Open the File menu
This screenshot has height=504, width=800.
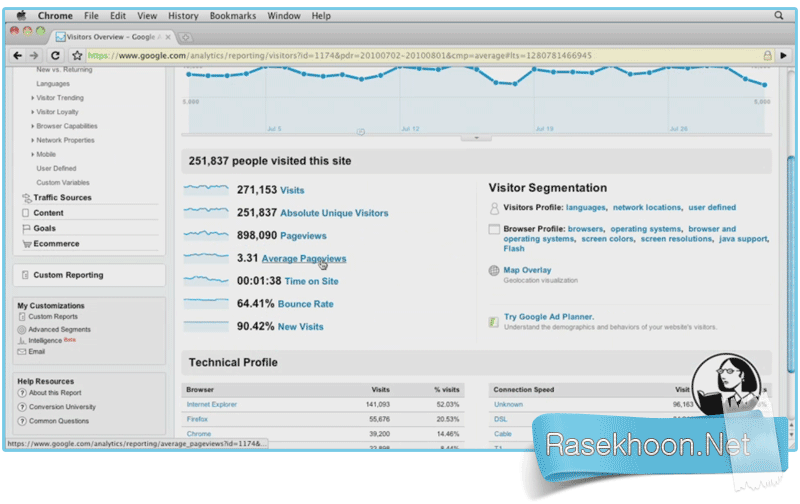(91, 16)
